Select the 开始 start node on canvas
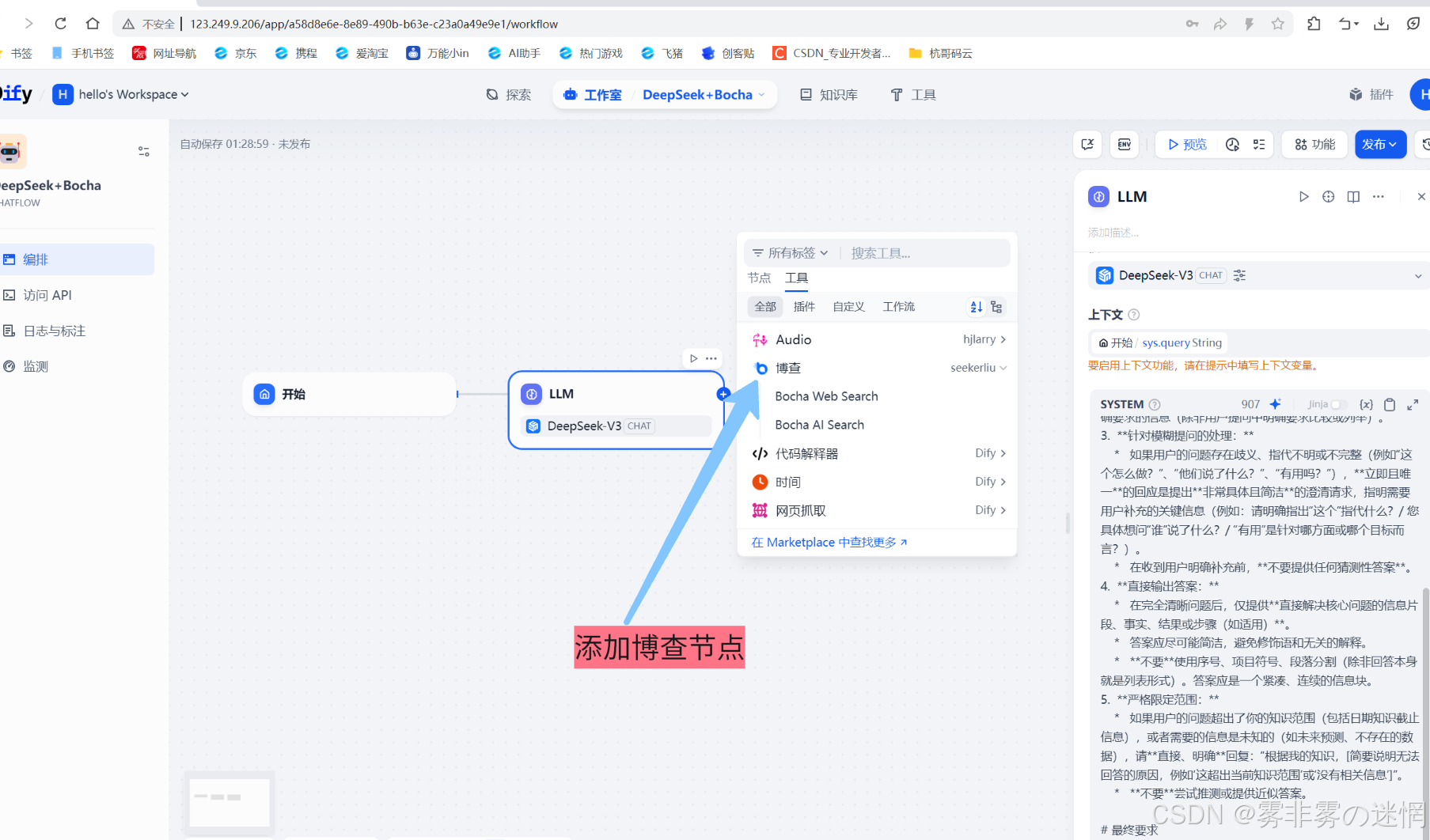This screenshot has width=1430, height=840. tap(350, 394)
